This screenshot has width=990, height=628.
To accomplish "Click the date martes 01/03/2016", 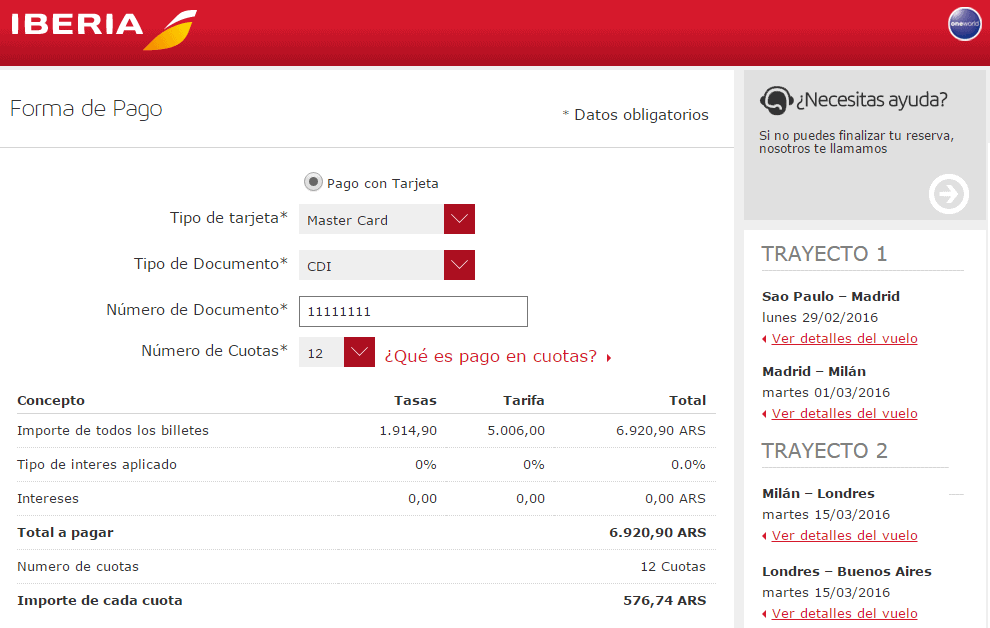I will pos(826,393).
